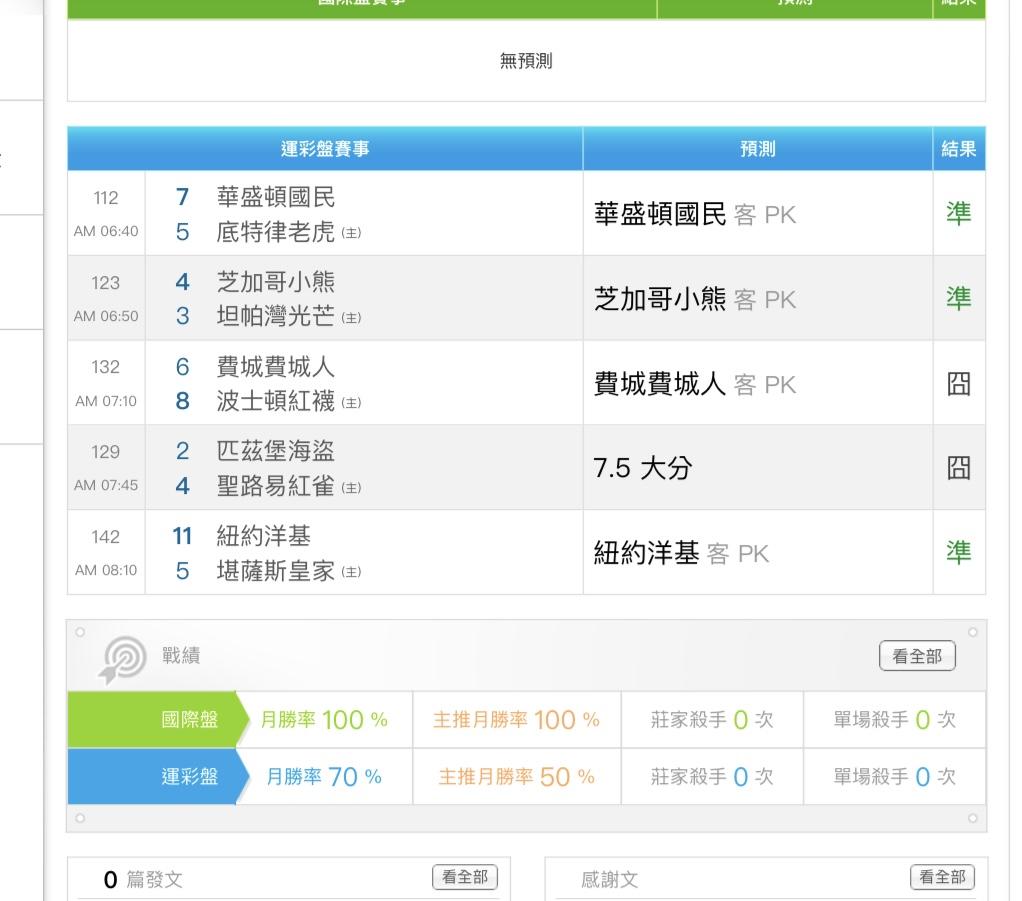Click game number 112 at AM 06:40
The width and height of the screenshot is (1022, 901).
click(x=106, y=198)
